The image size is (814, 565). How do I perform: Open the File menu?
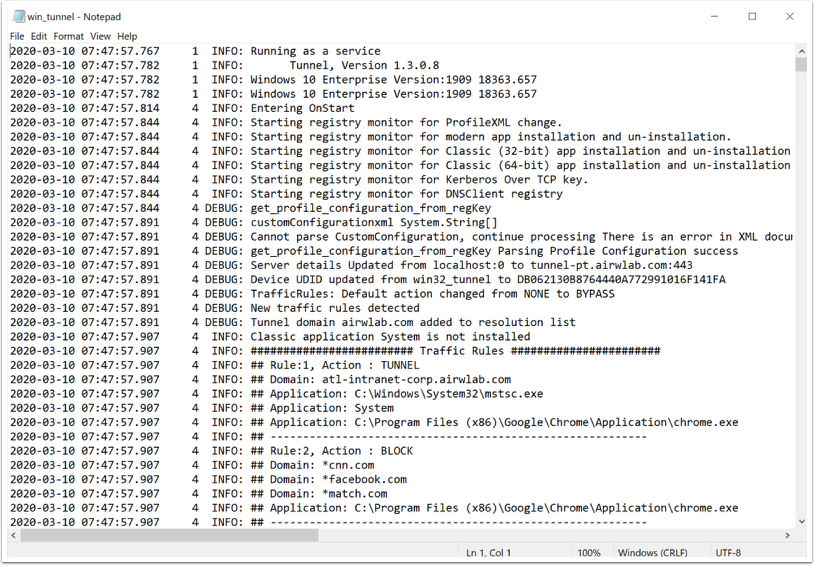point(17,36)
